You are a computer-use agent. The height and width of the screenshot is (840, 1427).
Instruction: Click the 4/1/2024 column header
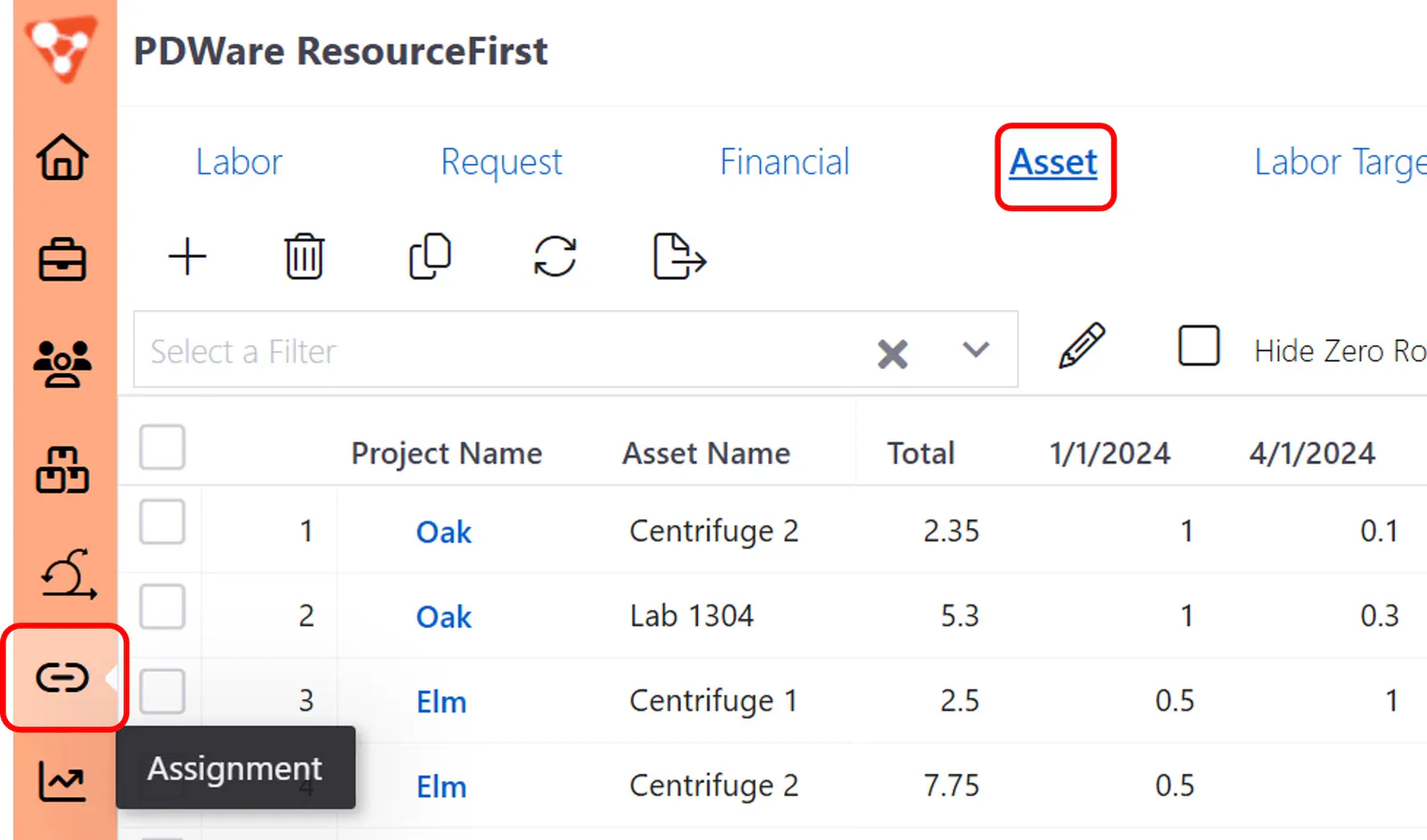point(1312,454)
